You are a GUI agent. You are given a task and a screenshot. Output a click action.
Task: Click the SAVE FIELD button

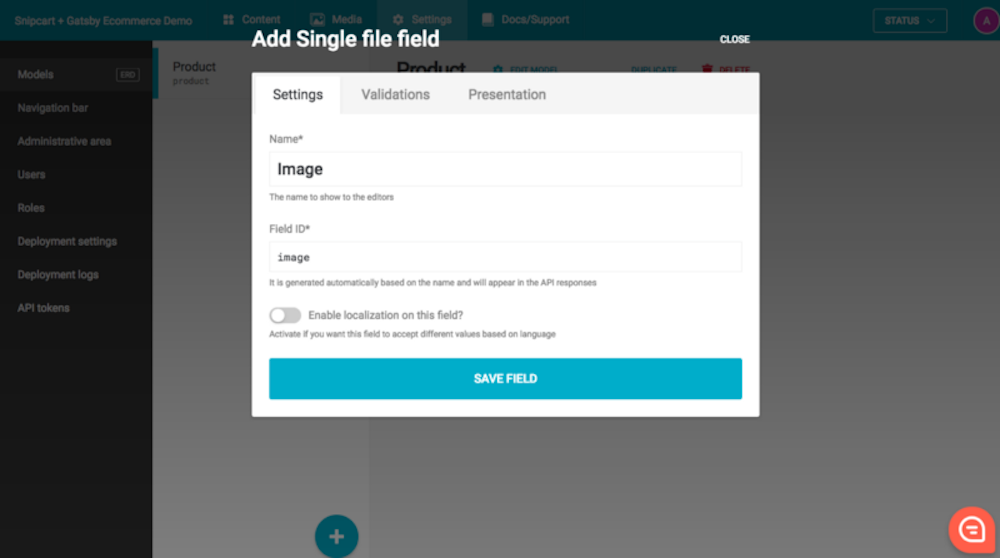pyautogui.click(x=505, y=379)
